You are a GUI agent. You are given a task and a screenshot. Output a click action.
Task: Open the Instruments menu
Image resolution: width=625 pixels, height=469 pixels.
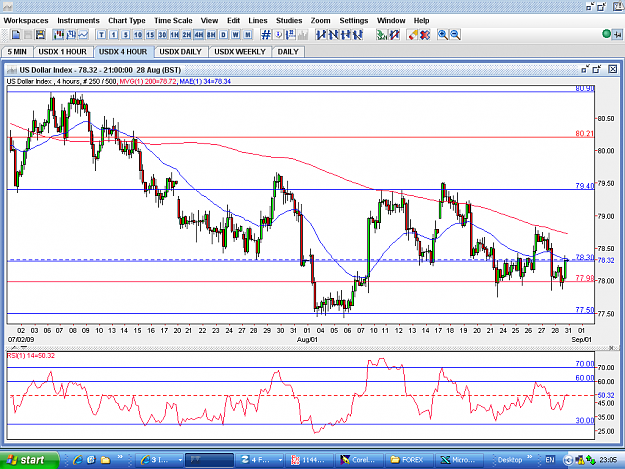(x=78, y=20)
